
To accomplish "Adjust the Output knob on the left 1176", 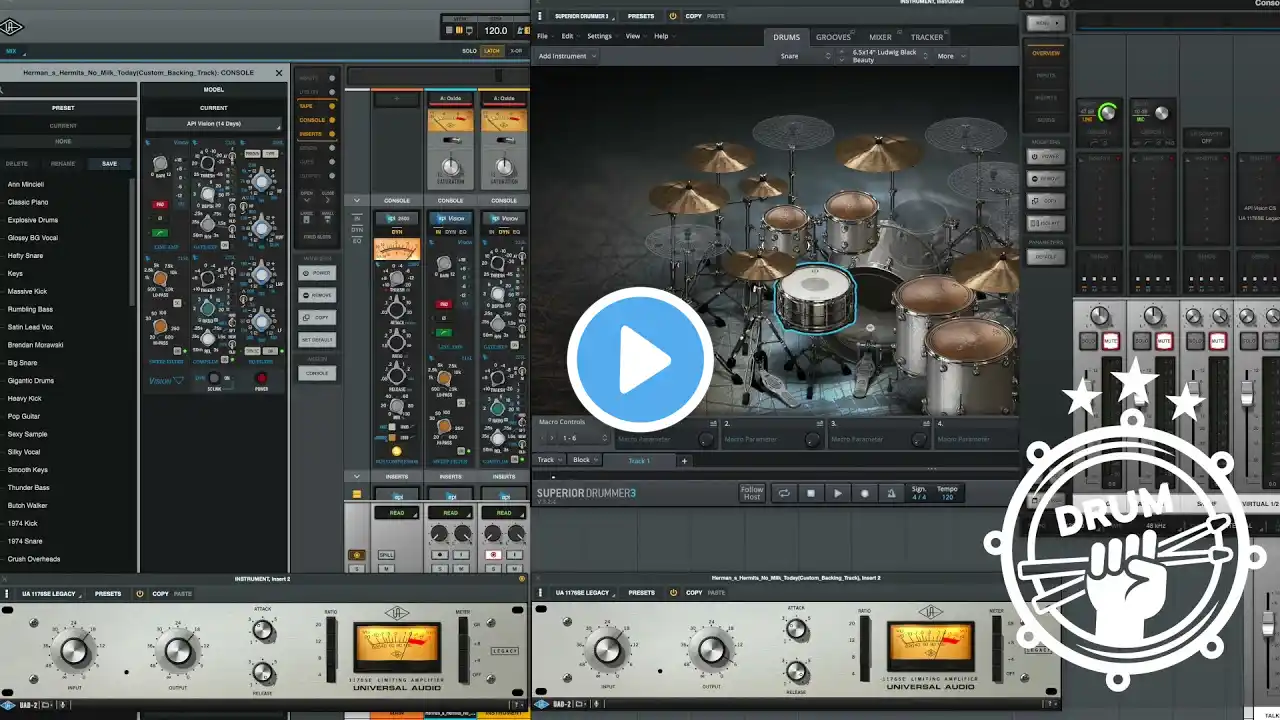I will click(178, 651).
